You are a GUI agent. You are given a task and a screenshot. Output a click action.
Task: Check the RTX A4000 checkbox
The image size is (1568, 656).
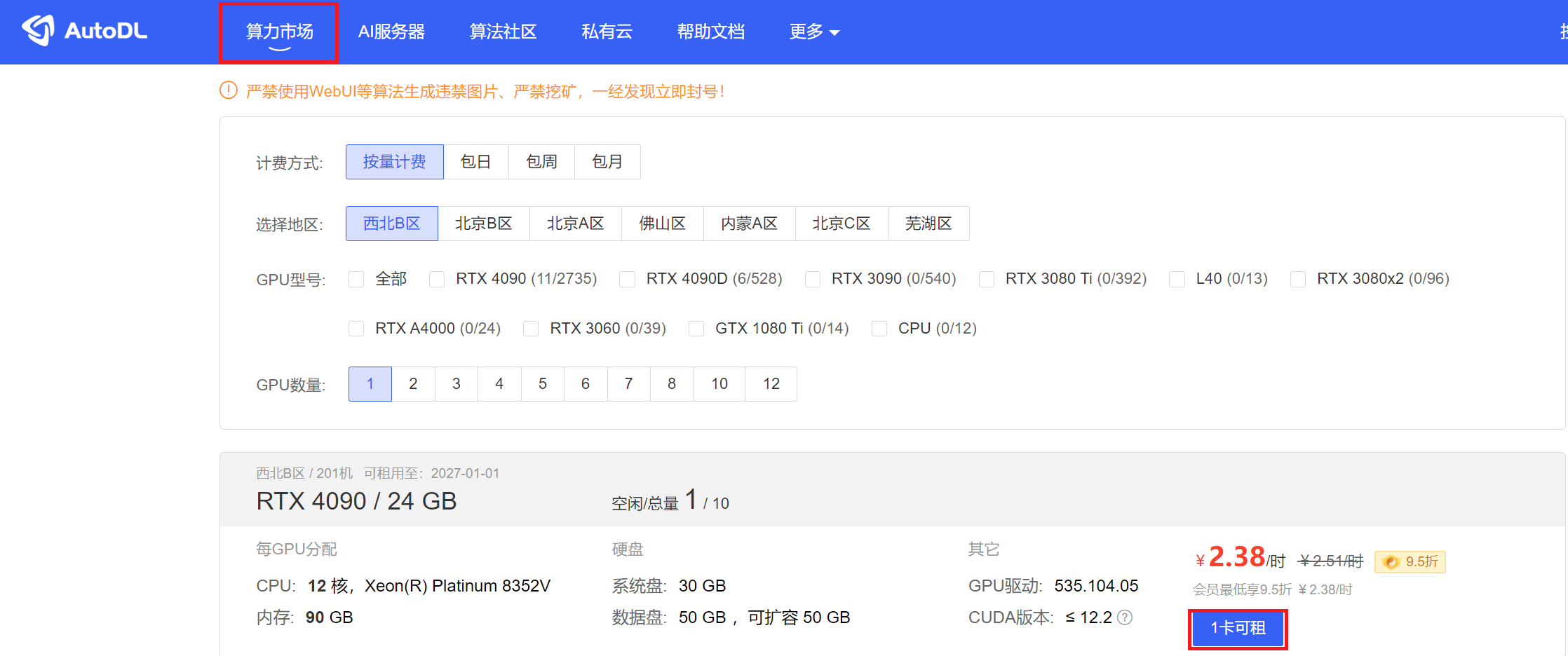pyautogui.click(x=356, y=329)
